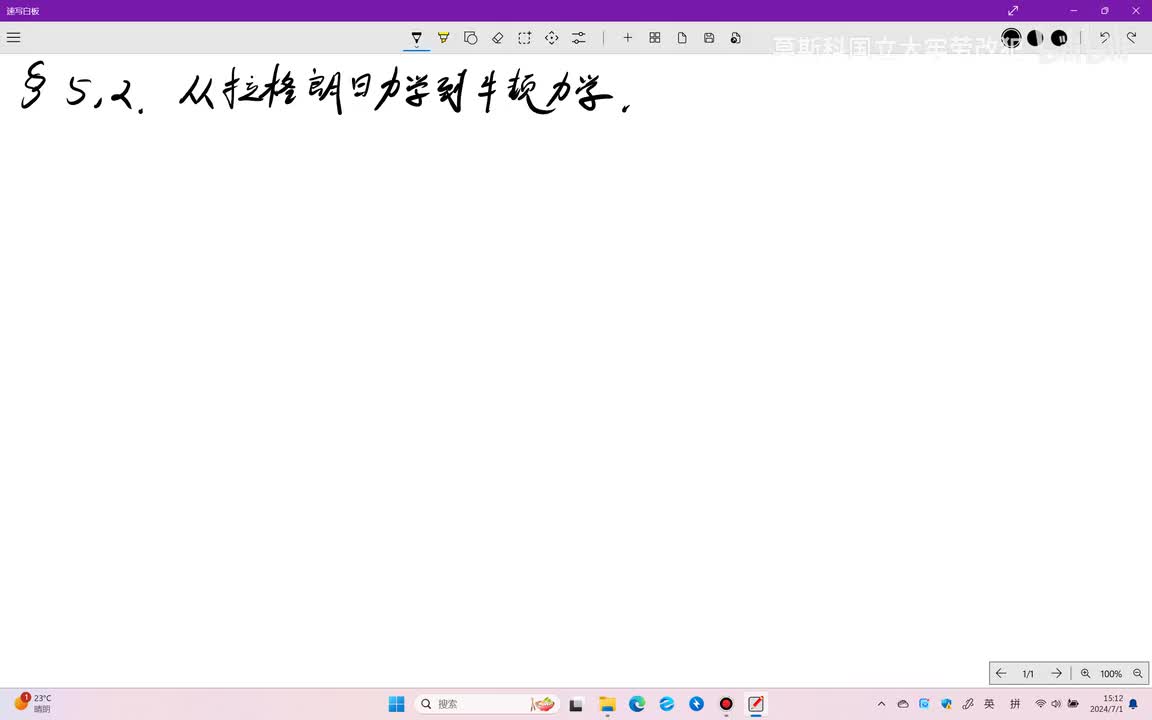Click the taskbar search box
This screenshot has height=720, width=1152.
[x=487, y=704]
